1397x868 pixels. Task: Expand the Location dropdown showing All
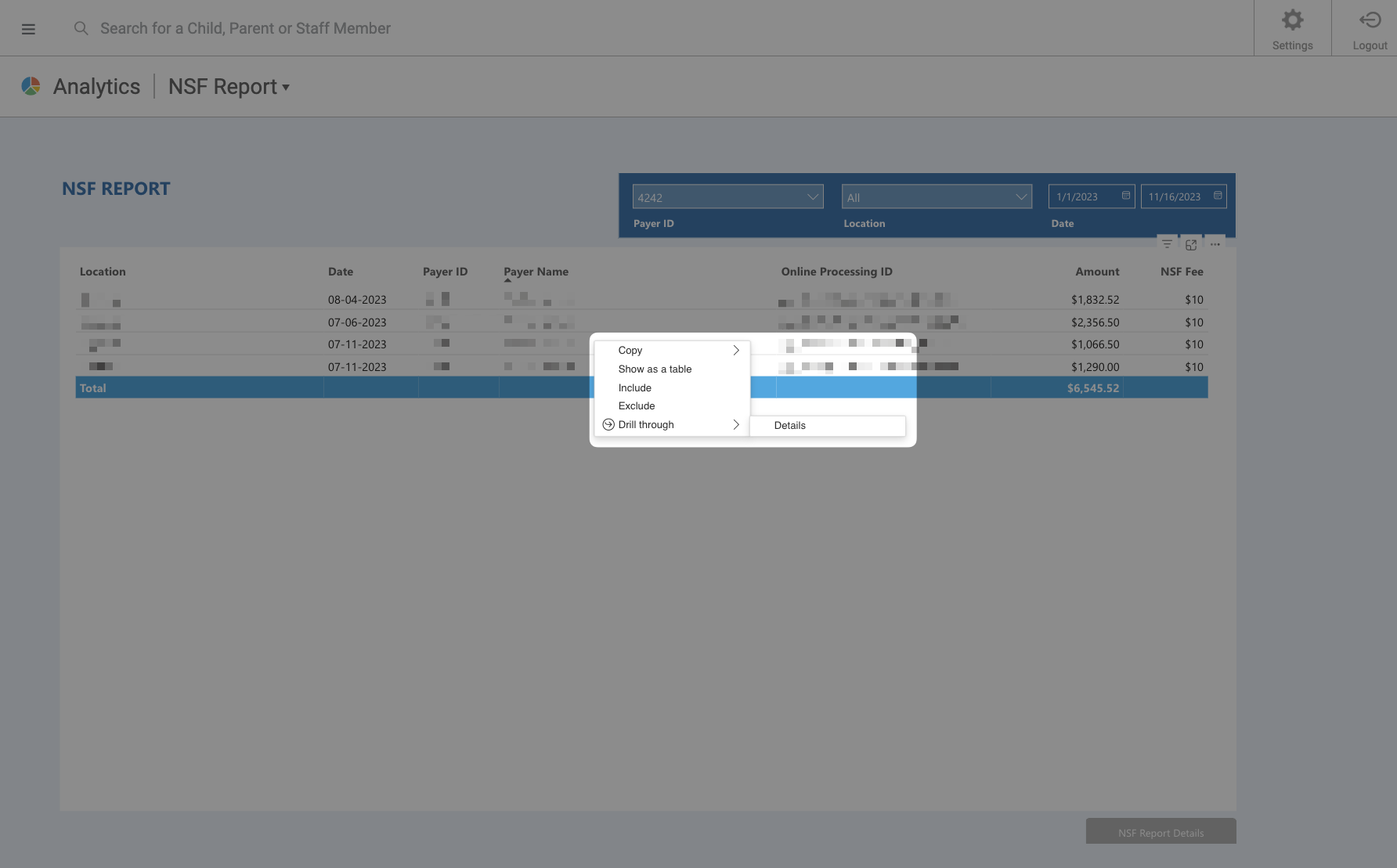(1022, 196)
